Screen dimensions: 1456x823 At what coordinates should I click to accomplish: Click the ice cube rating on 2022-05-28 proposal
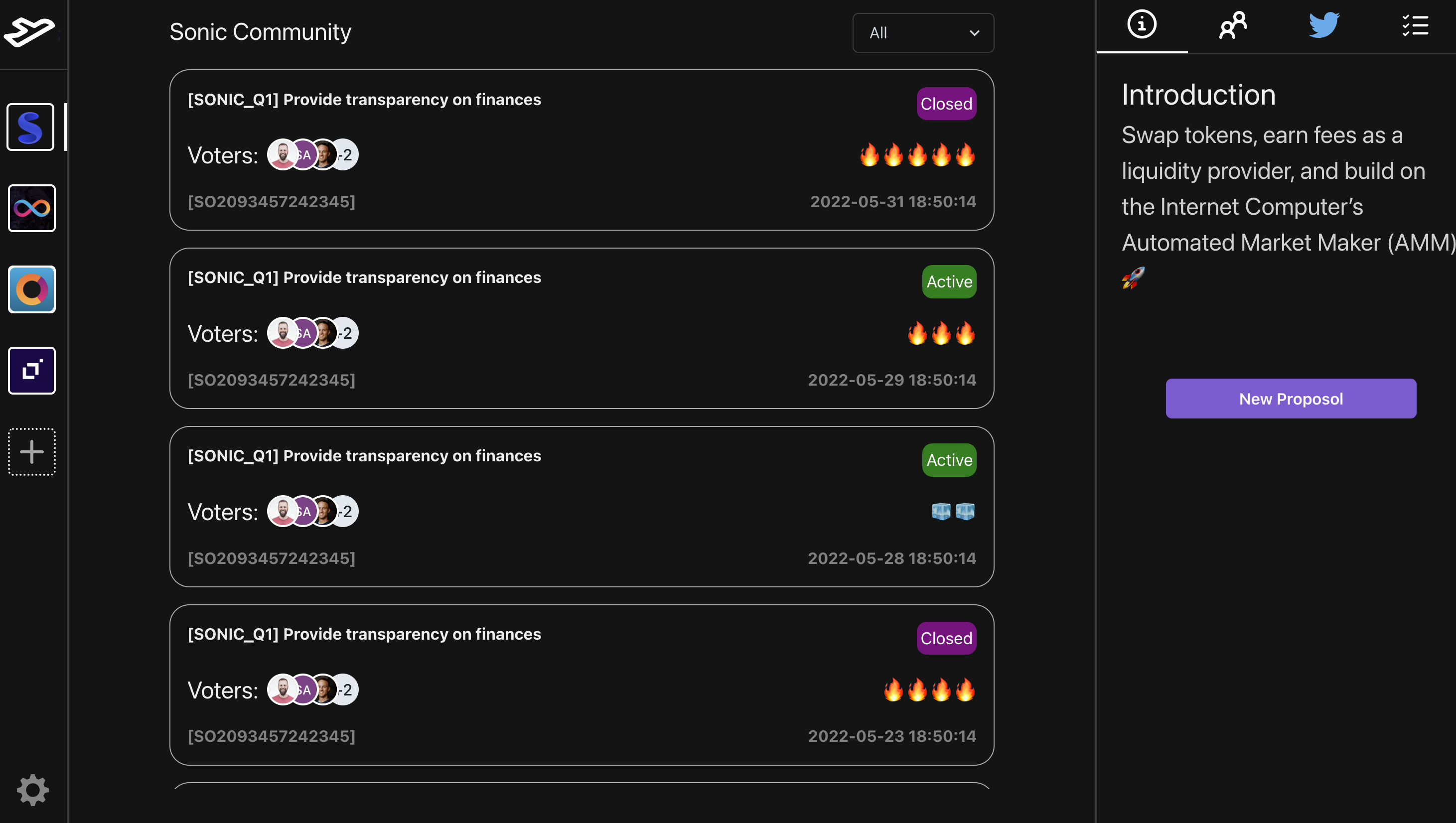pyautogui.click(x=953, y=512)
